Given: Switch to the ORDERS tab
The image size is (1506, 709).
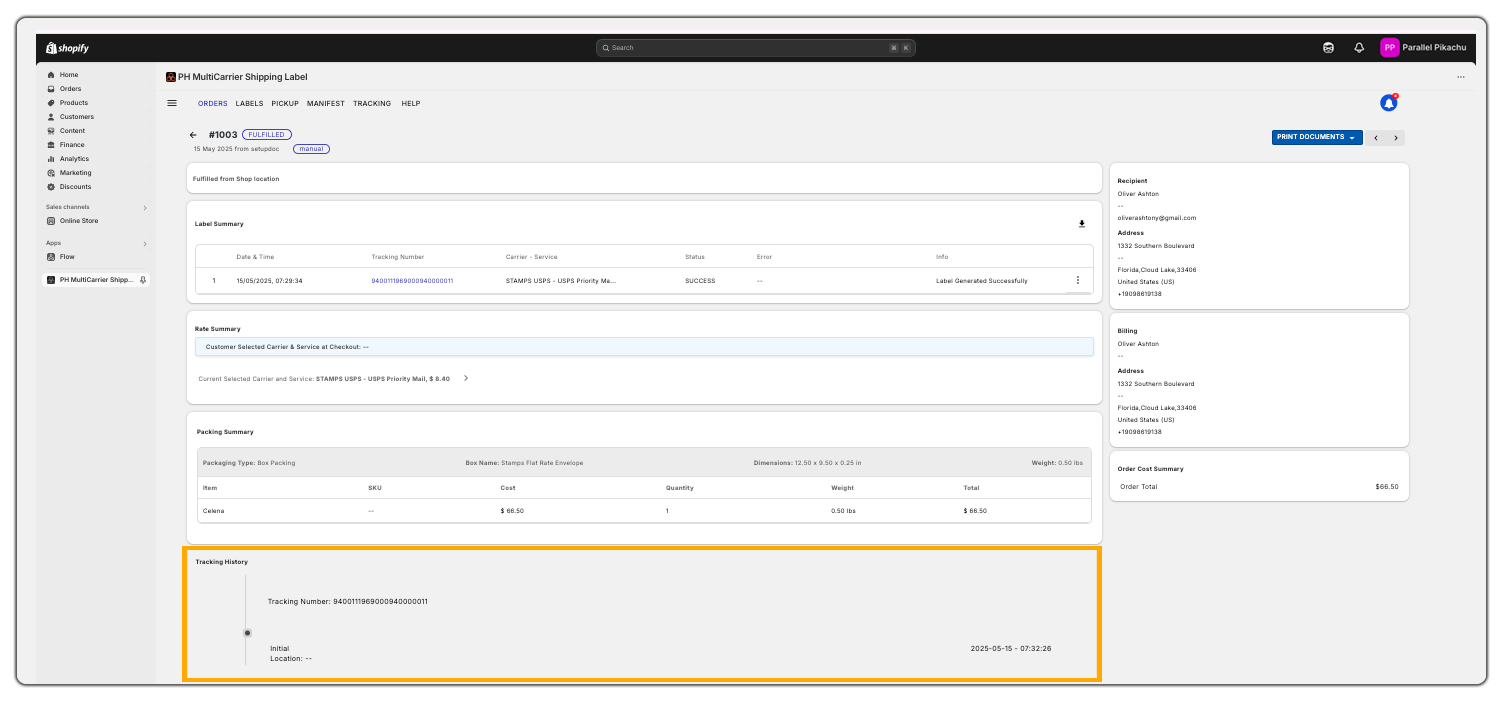Looking at the screenshot, I should pyautogui.click(x=212, y=104).
